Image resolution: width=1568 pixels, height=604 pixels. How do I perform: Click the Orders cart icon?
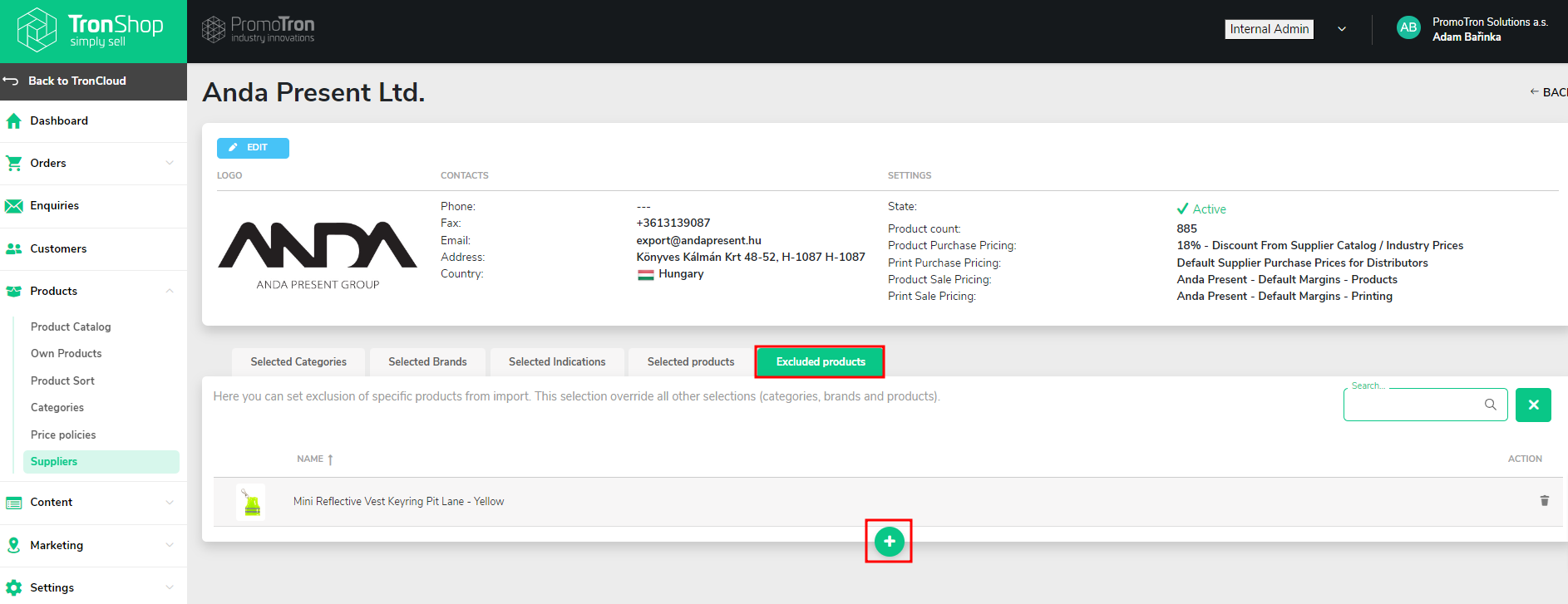[13, 164]
